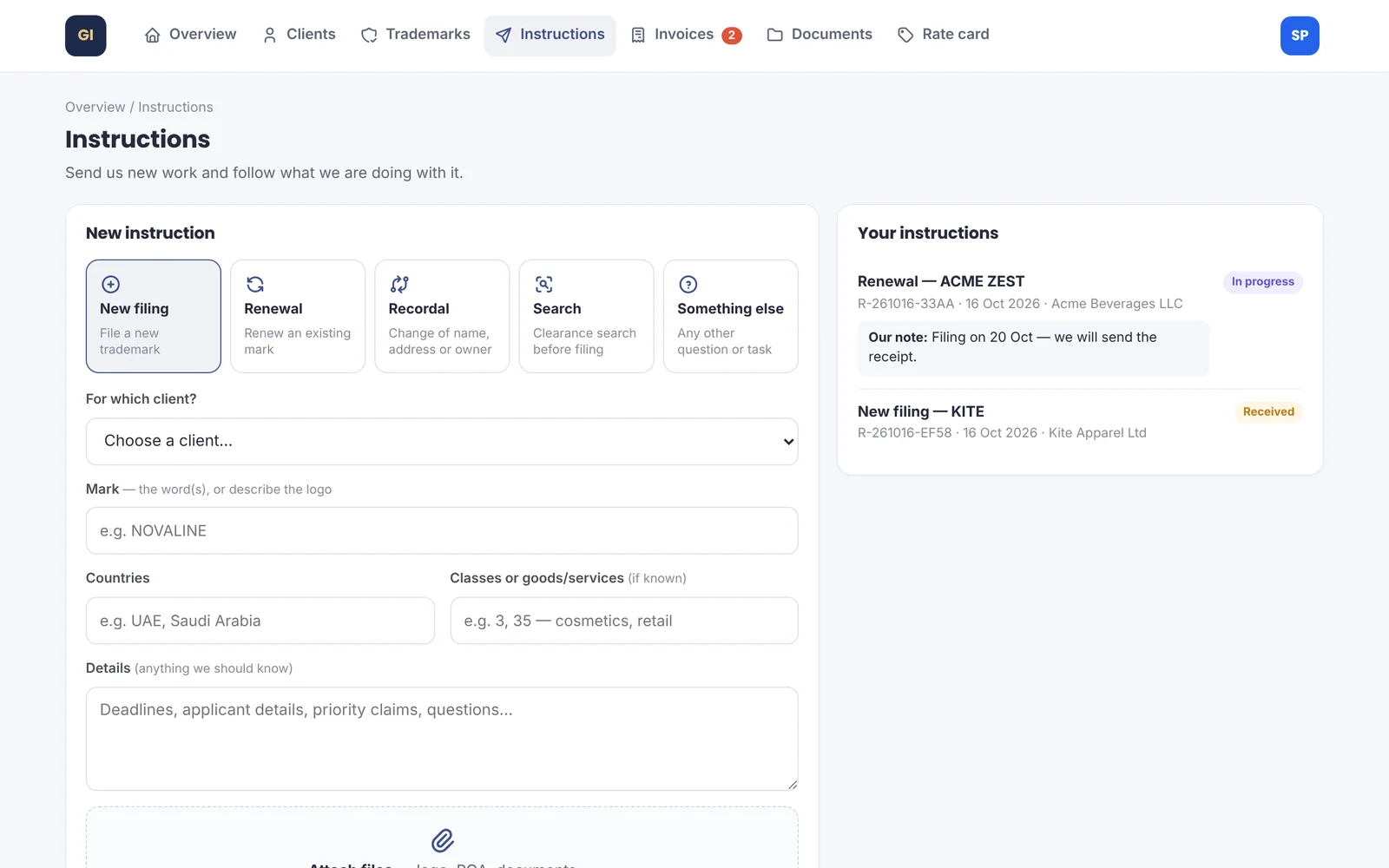Screen dimensions: 1389x868
Task: Open the New filing — KITE instruction
Action: [x=921, y=411]
